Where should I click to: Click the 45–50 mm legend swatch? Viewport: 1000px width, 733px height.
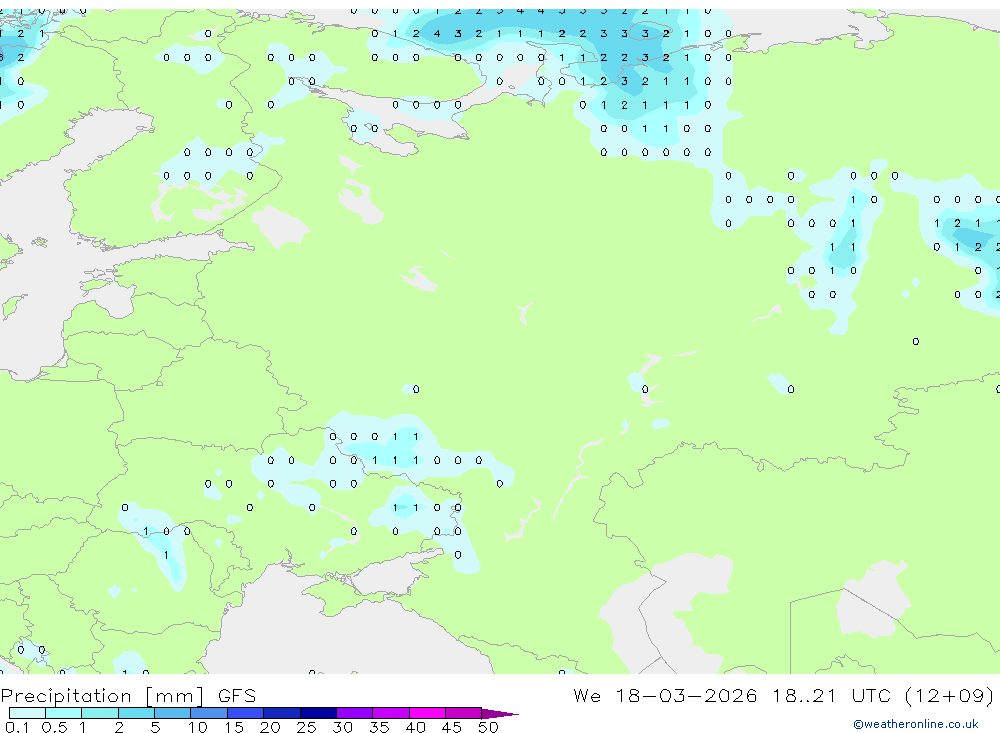pyautogui.click(x=464, y=713)
